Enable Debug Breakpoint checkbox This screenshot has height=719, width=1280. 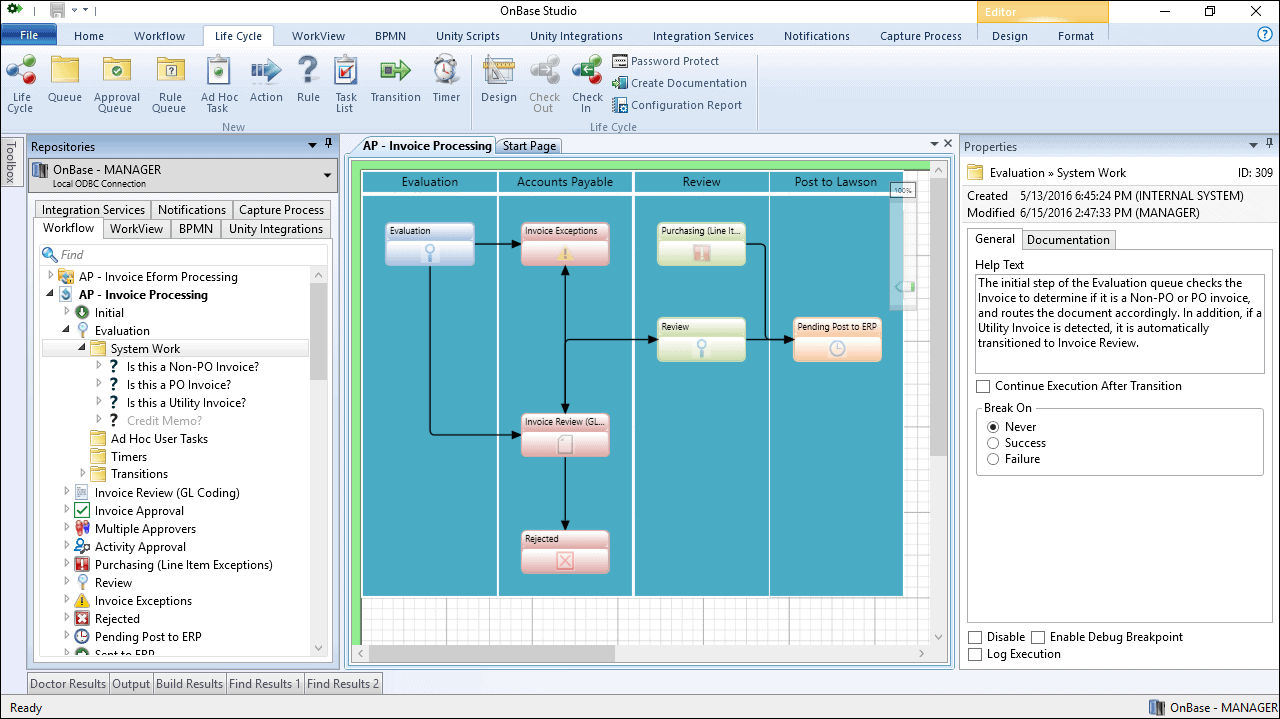click(1038, 637)
